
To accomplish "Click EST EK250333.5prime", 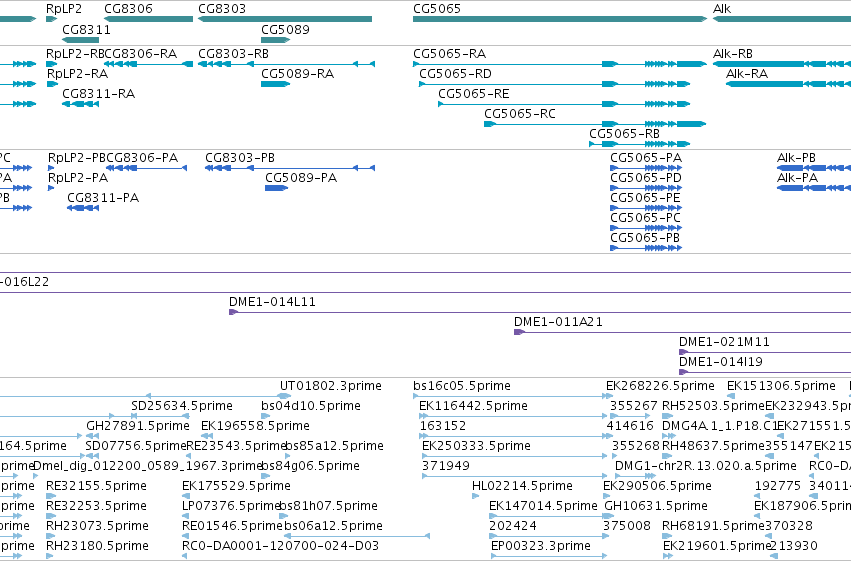I will (476, 446).
